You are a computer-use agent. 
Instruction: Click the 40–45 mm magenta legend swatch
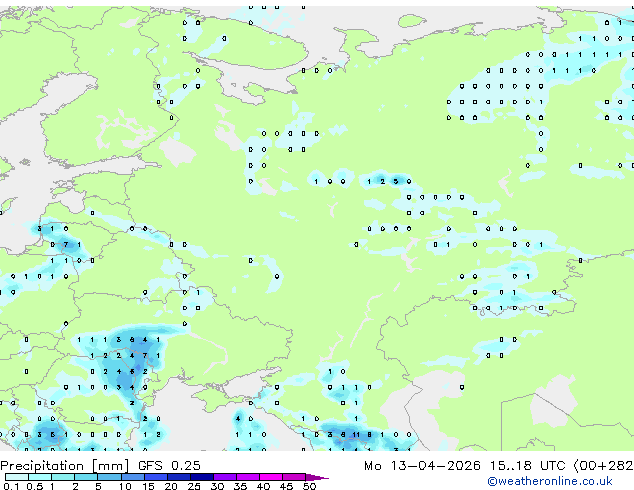[x=271, y=477]
